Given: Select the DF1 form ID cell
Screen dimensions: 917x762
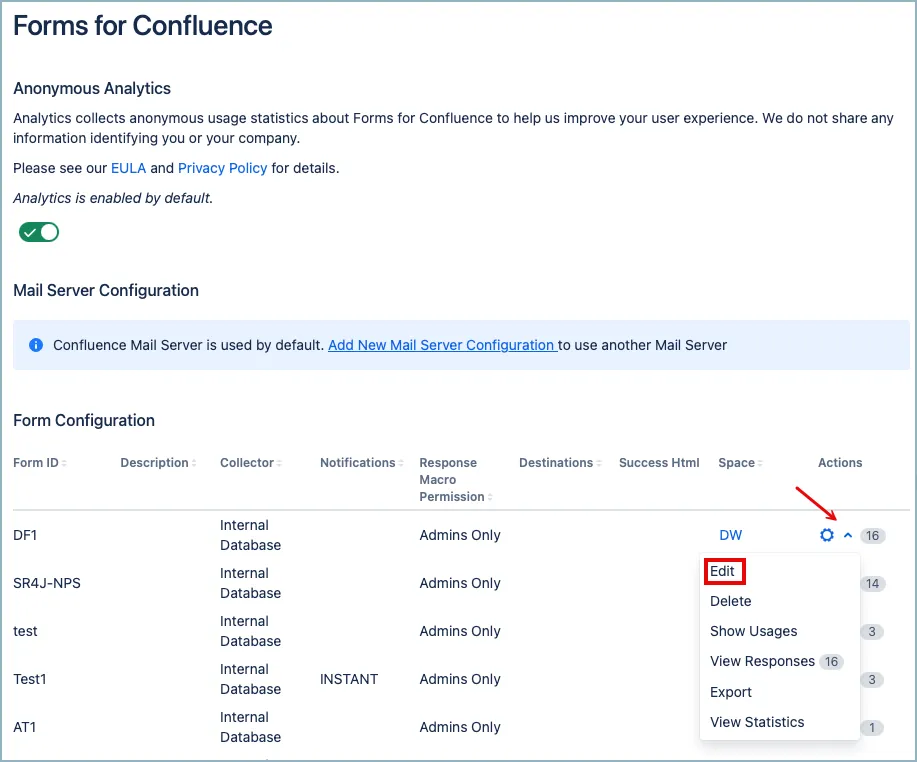Looking at the screenshot, I should click(25, 535).
